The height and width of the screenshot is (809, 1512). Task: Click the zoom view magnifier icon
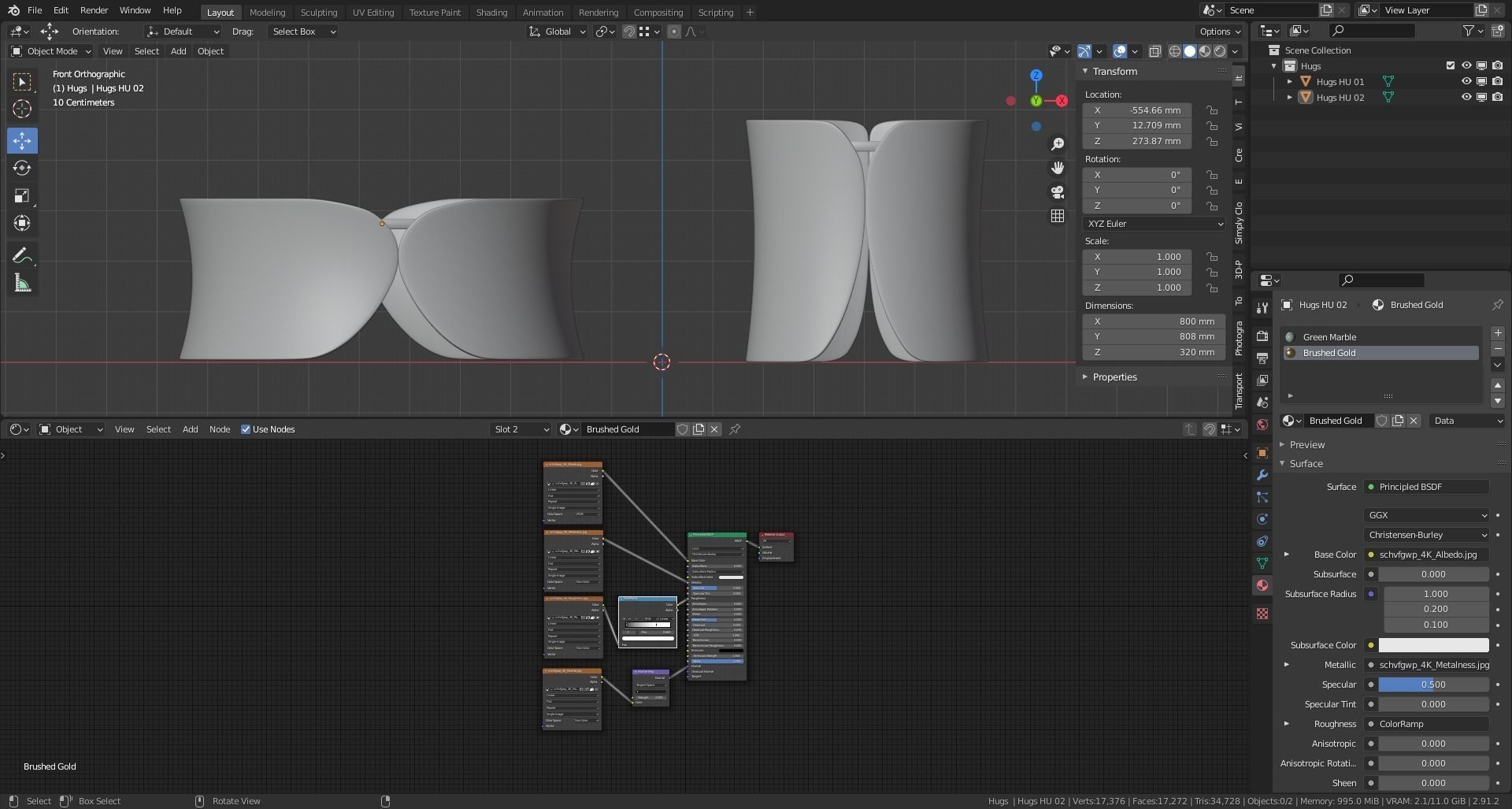[1058, 144]
